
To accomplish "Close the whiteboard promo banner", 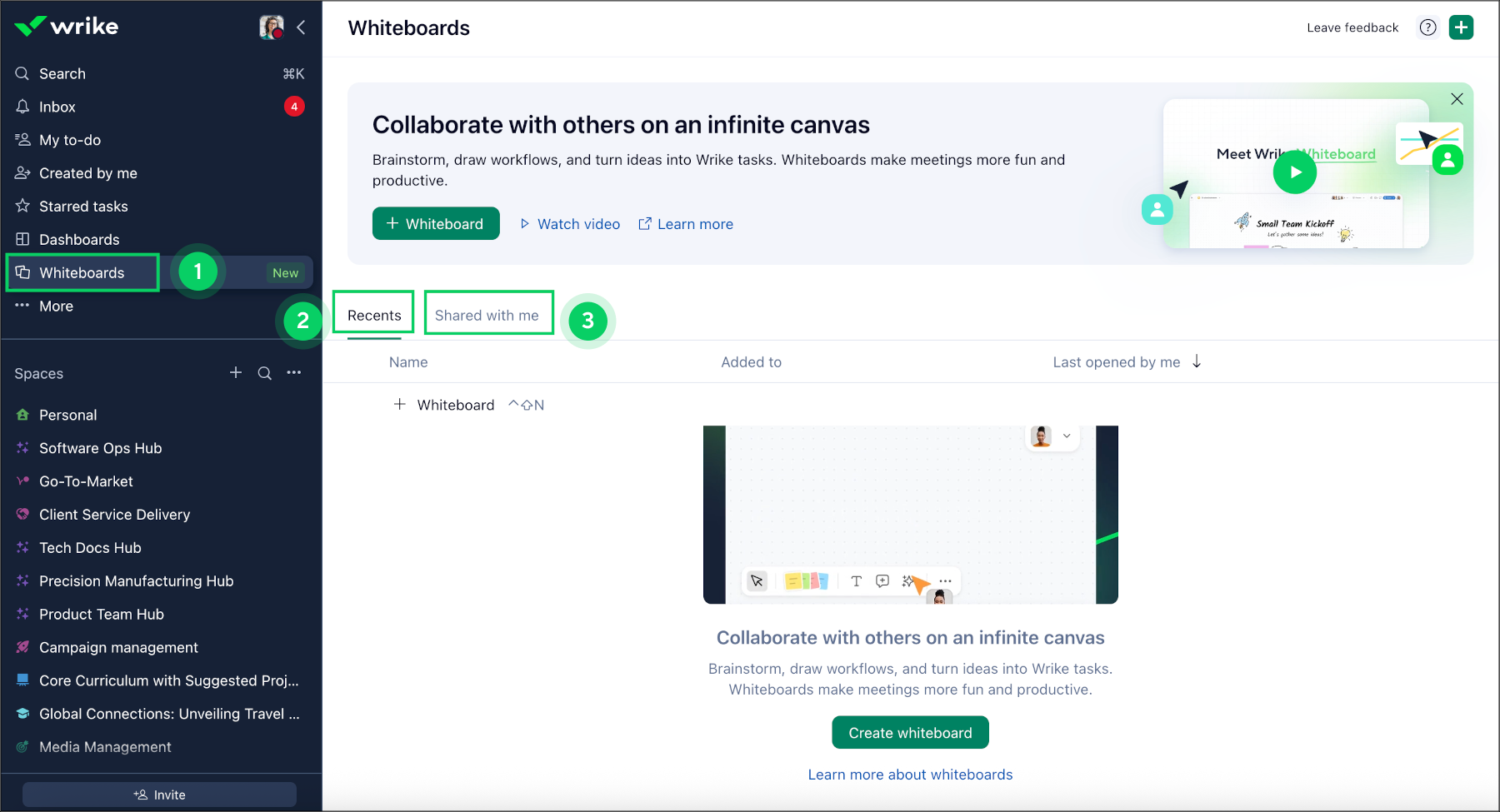I will 1457,99.
